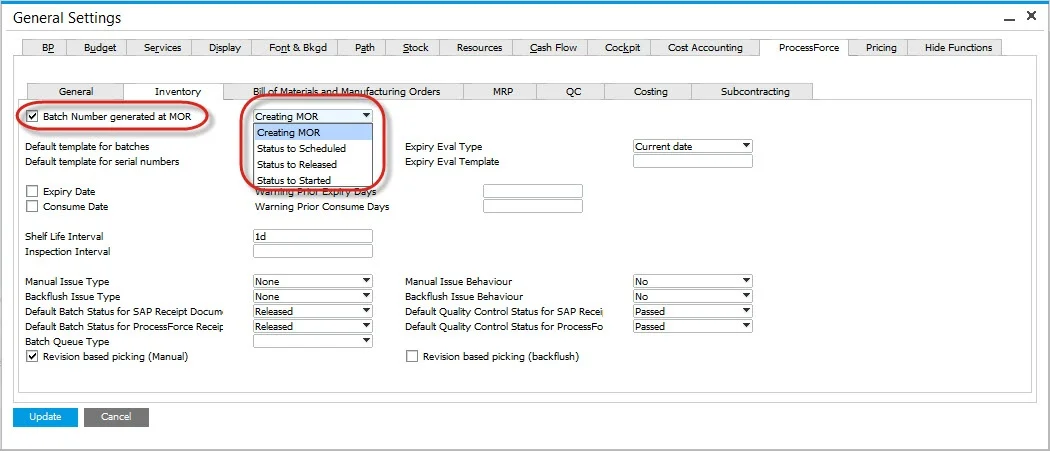Tick the Consume Date checkbox
Screen dimensions: 1050x451
[33, 207]
